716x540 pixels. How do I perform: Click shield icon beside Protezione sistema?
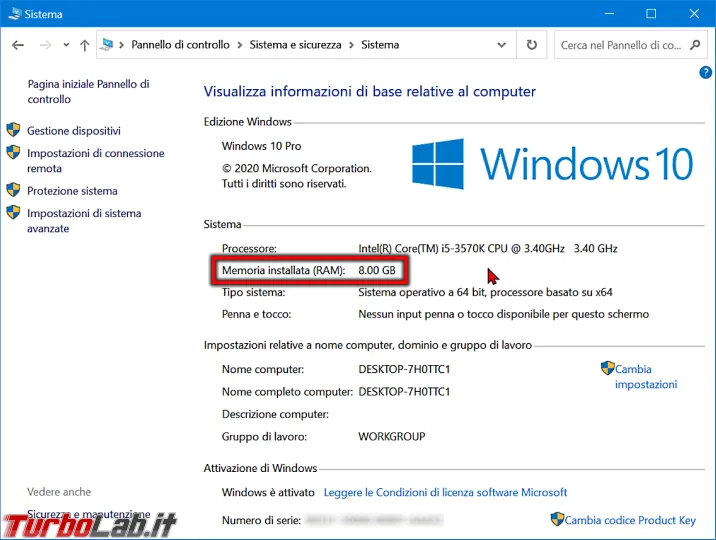click(x=13, y=189)
